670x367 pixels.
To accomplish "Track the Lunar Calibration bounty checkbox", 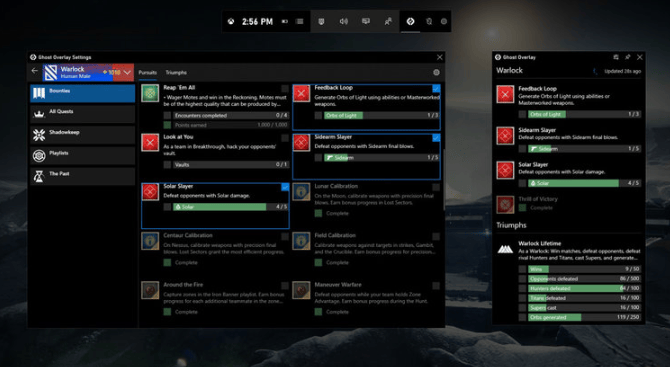I will click(436, 187).
